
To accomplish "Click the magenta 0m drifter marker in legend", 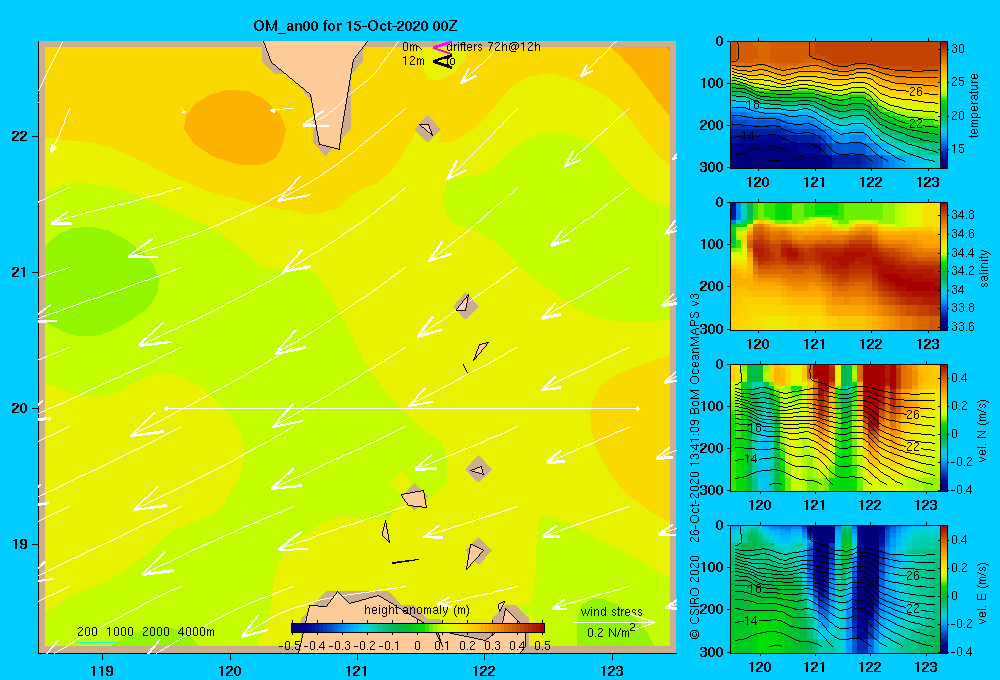I will (x=441, y=47).
